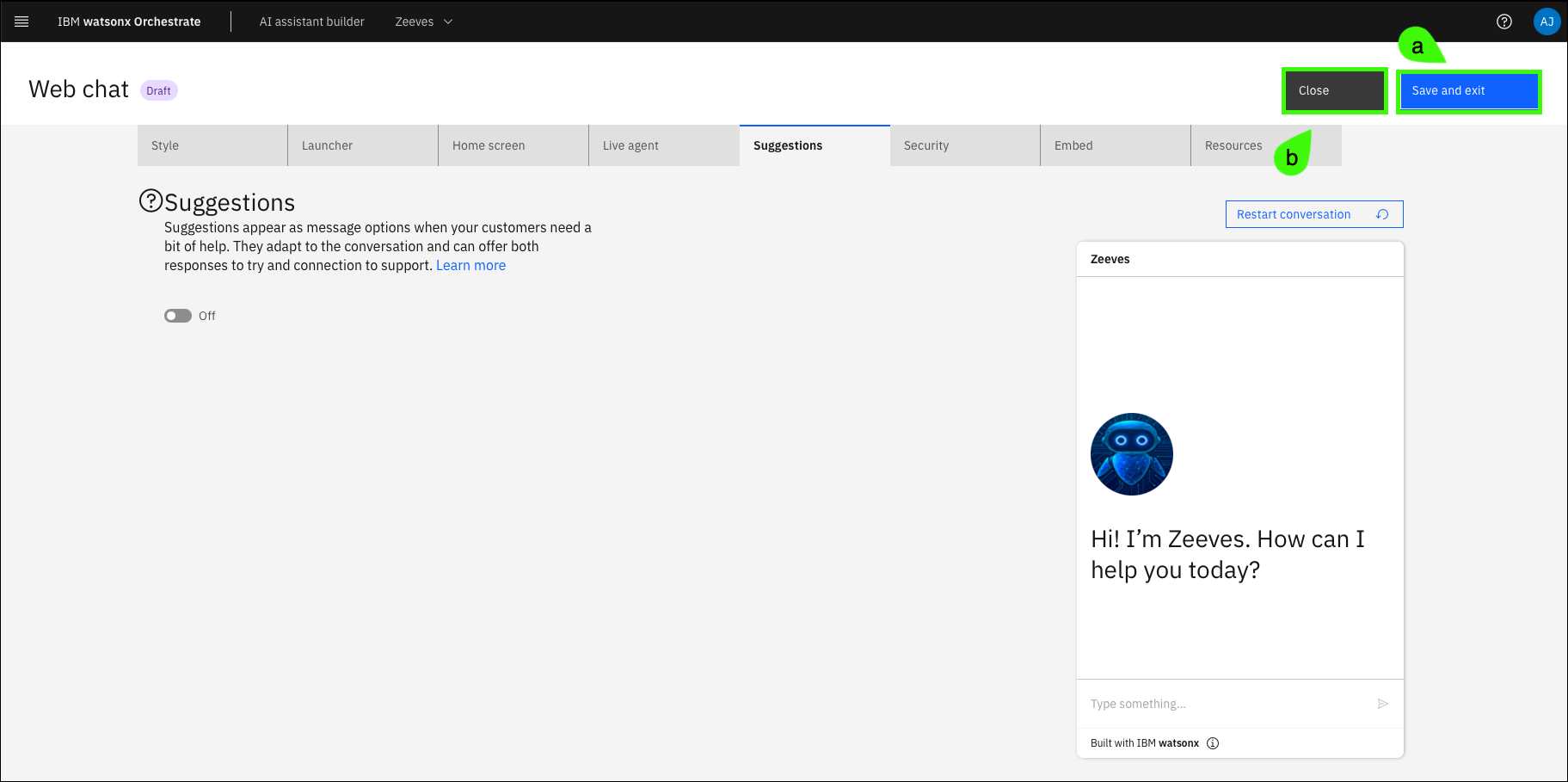
Task: Click the Restart conversation button
Action: pos(1313,214)
